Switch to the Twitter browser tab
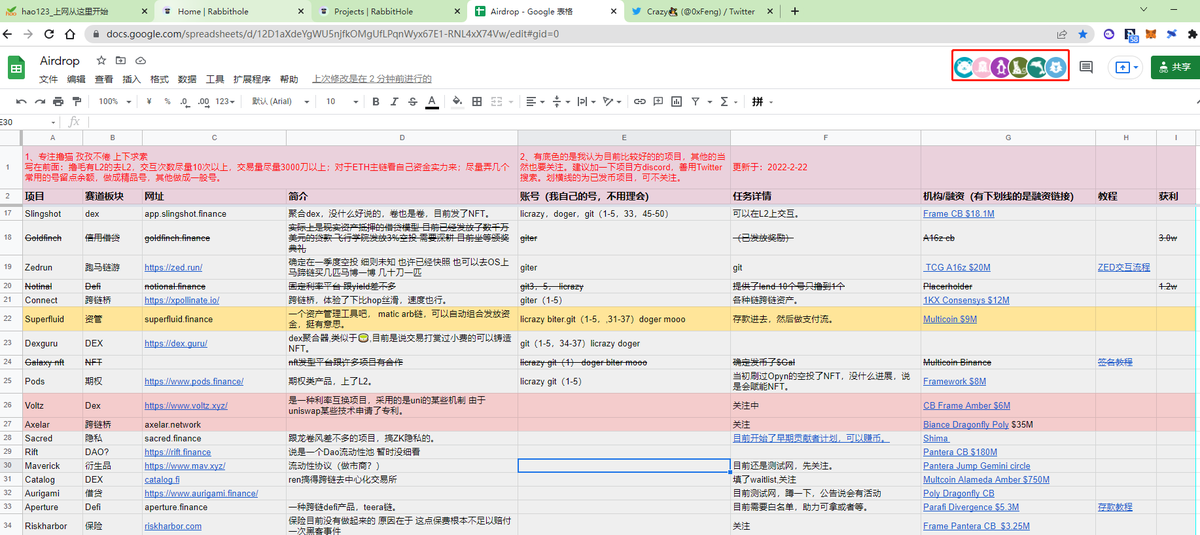 coord(702,10)
